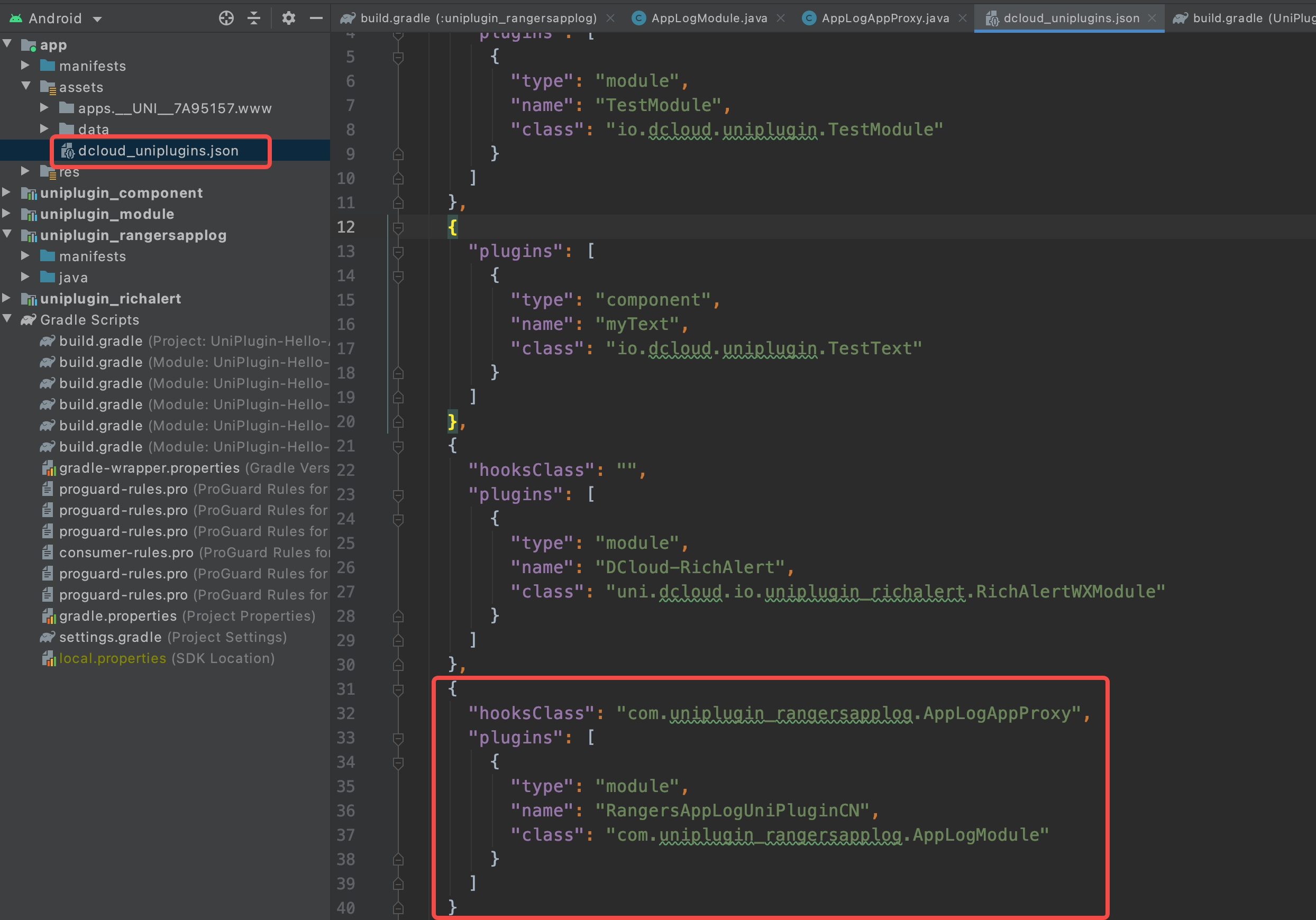Close the build.gradle (:uniplugin_rangersapplog) tab
This screenshot has height=920, width=1316.
610,19
